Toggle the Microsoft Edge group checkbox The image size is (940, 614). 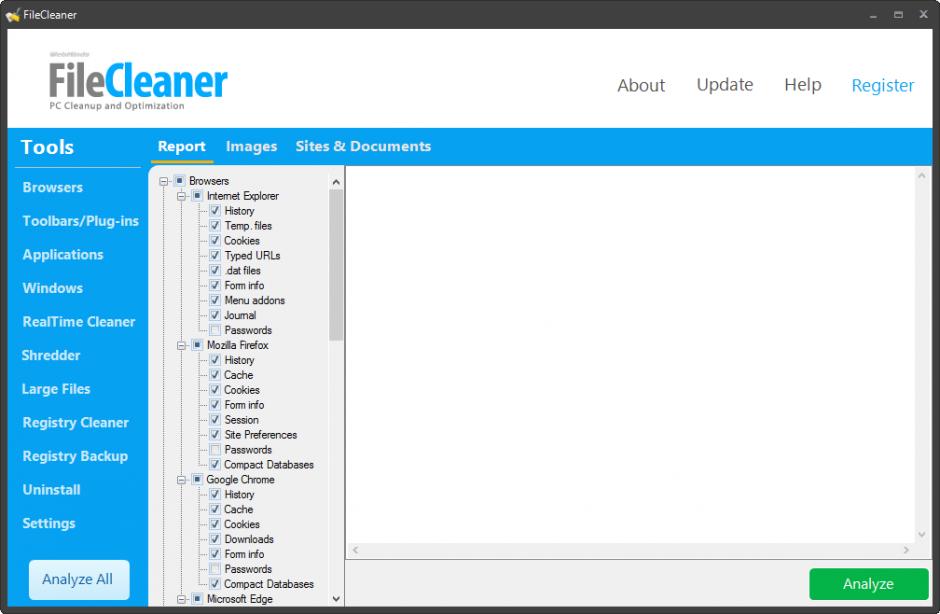197,598
